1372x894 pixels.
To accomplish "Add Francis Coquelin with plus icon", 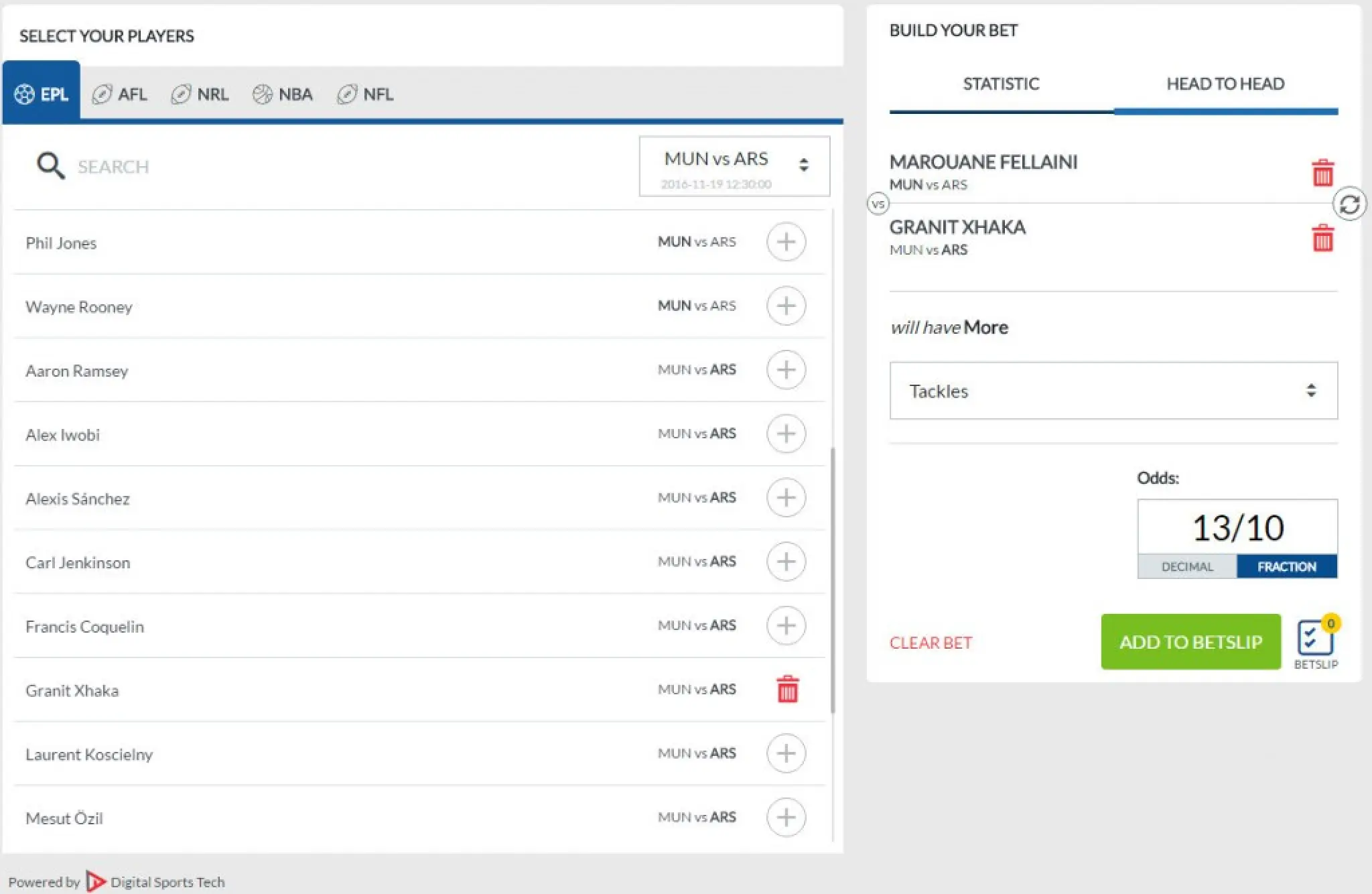I will pyautogui.click(x=786, y=625).
